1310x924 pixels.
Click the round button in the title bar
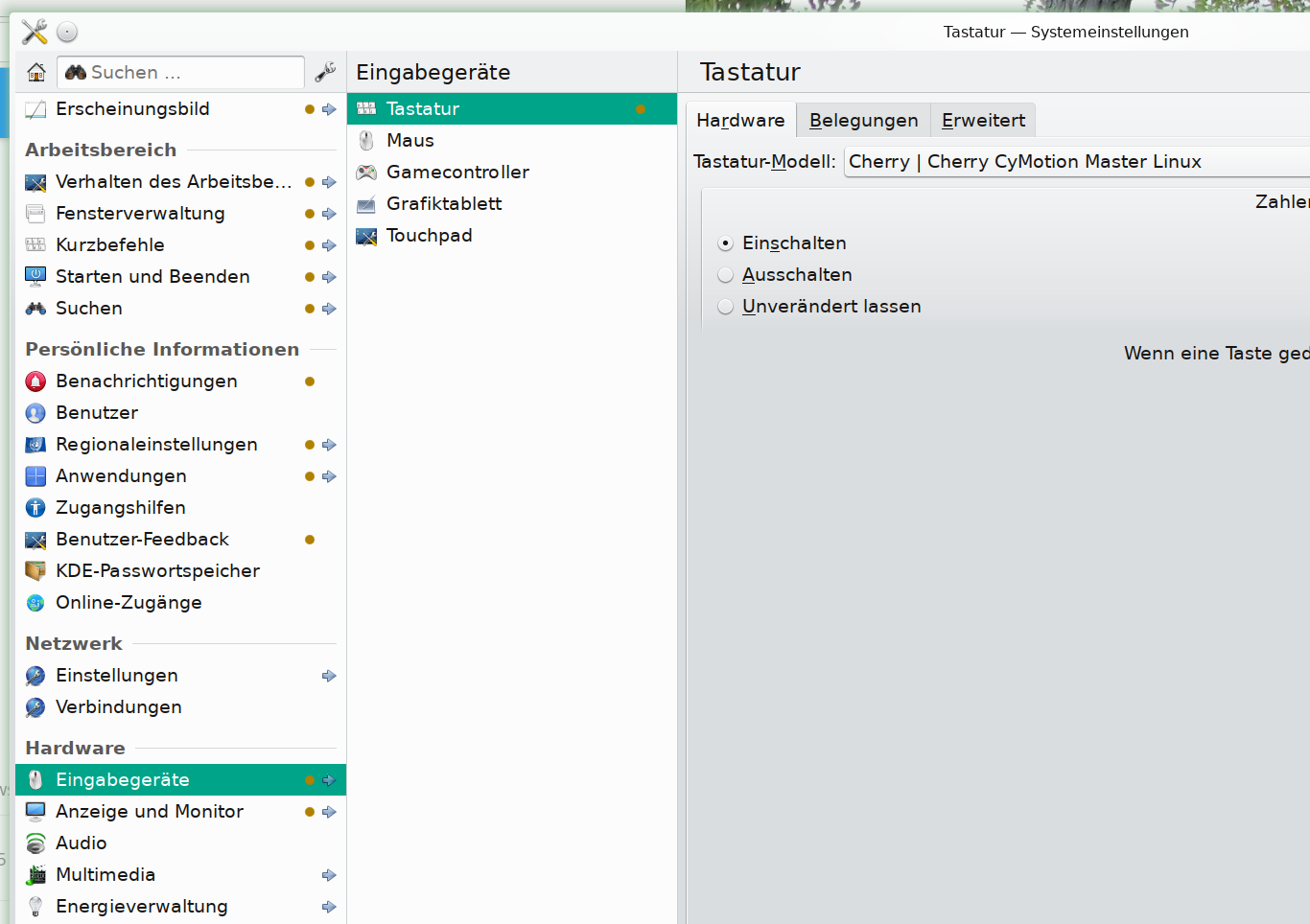67,32
